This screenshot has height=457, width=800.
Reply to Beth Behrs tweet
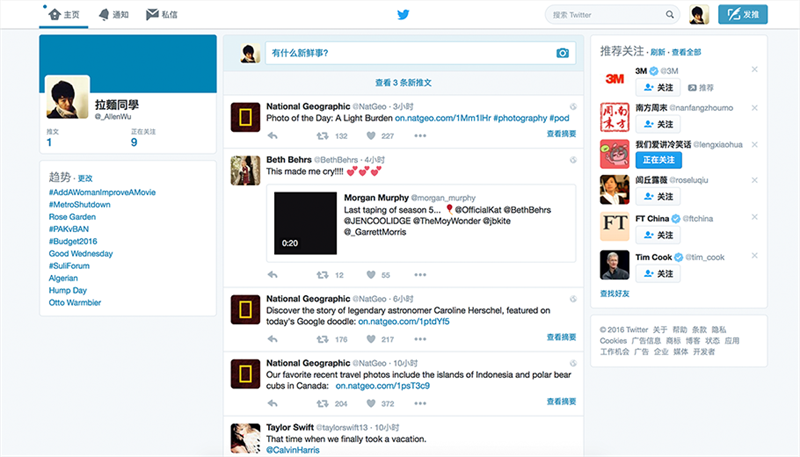[x=272, y=275]
